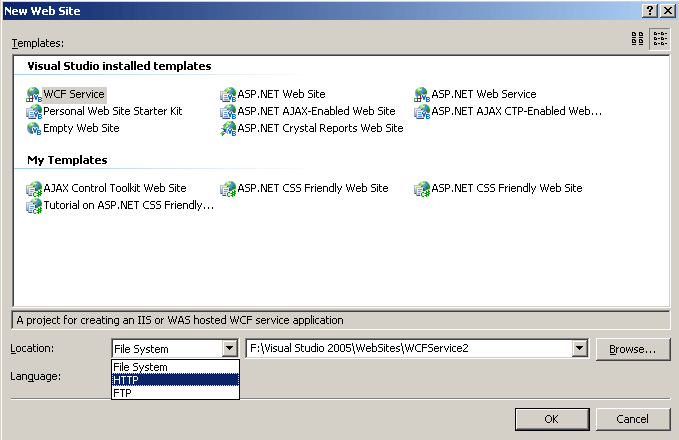Screen dimensions: 679x440
Task: Select ASP.NET AJAX-Enabled Web Site icon
Action: tap(229, 112)
